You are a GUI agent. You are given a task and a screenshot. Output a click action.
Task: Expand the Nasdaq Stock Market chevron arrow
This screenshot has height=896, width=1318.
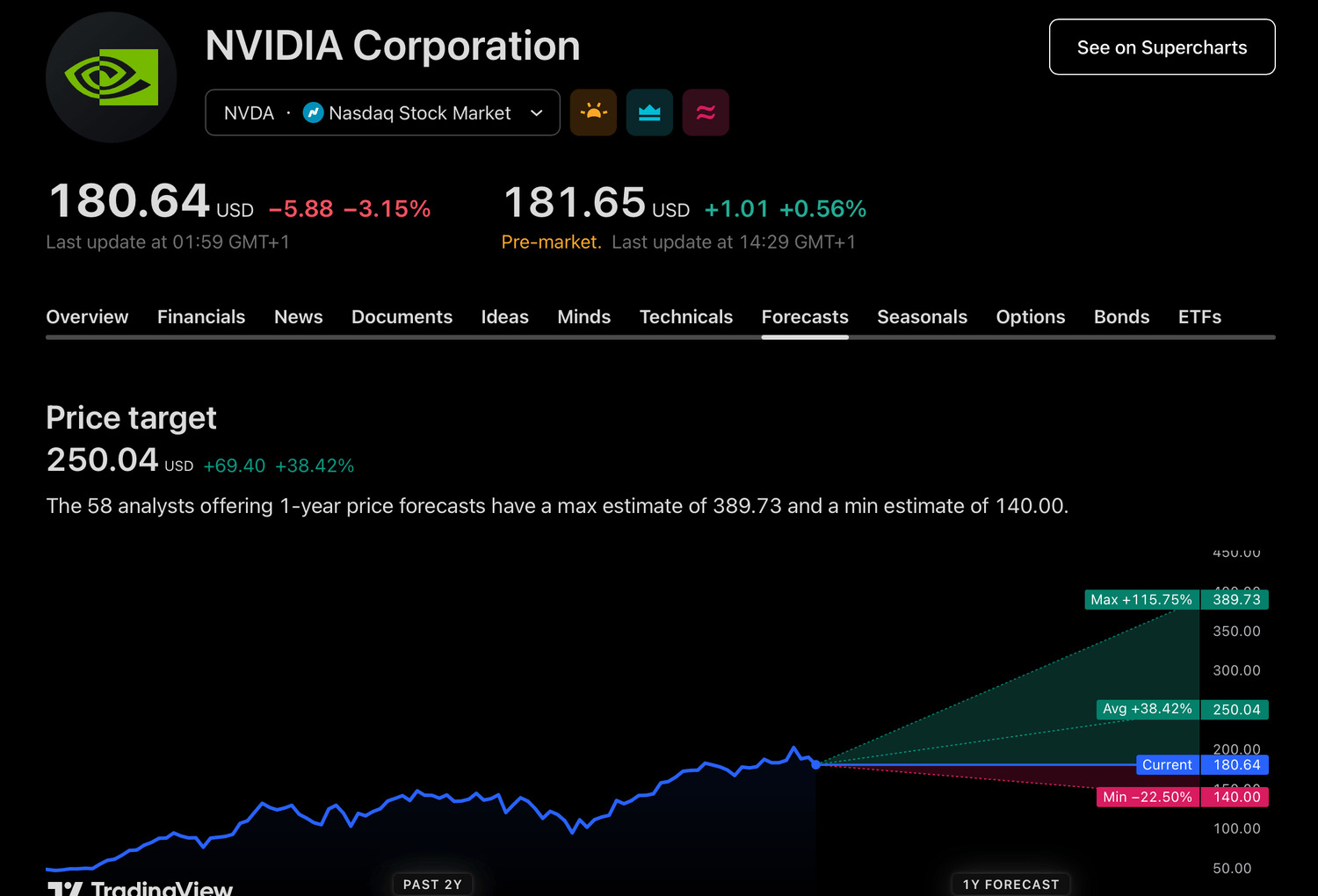tap(537, 112)
